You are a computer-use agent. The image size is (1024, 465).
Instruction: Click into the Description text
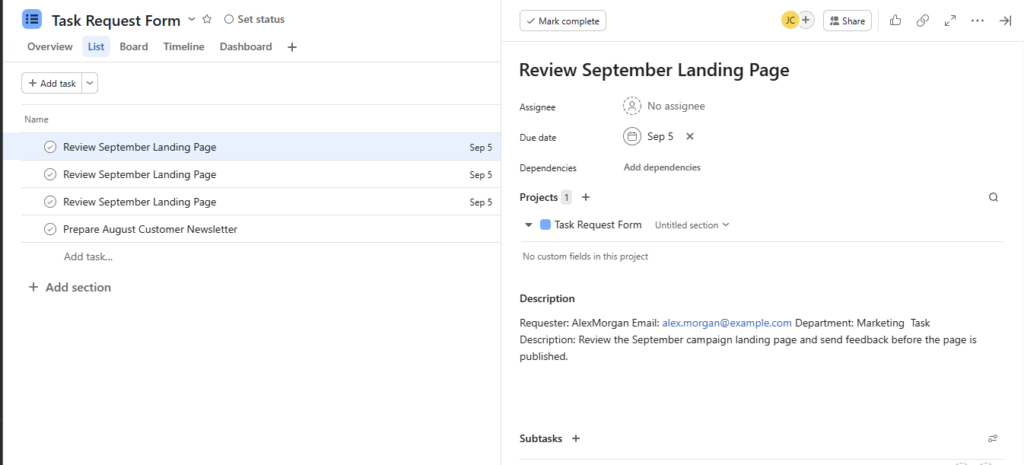(748, 340)
